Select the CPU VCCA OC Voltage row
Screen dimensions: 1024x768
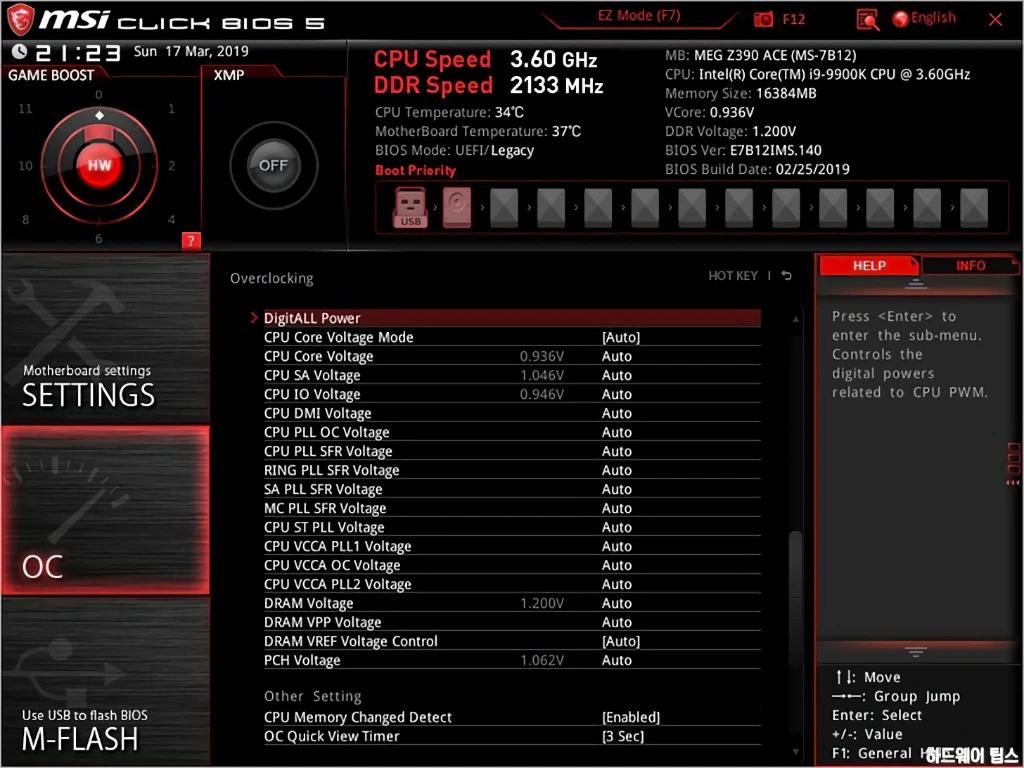click(x=512, y=565)
